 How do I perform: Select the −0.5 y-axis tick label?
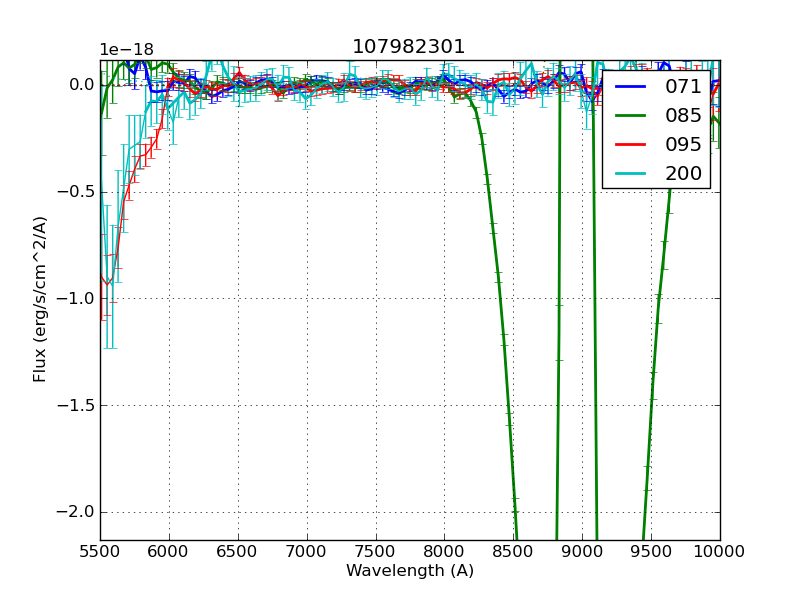click(x=76, y=192)
